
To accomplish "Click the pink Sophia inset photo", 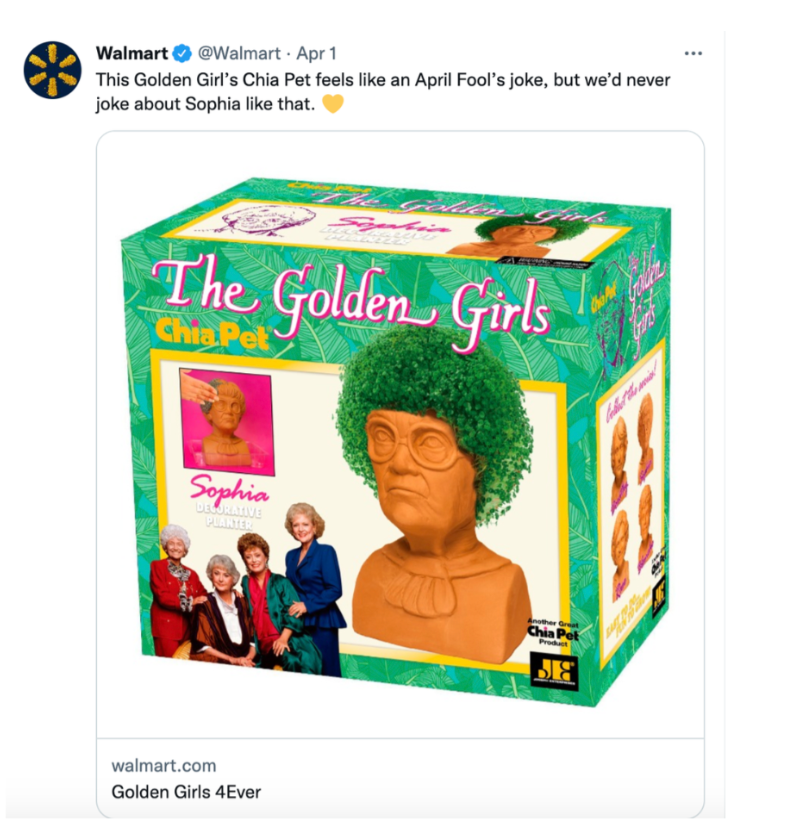I will point(228,421).
